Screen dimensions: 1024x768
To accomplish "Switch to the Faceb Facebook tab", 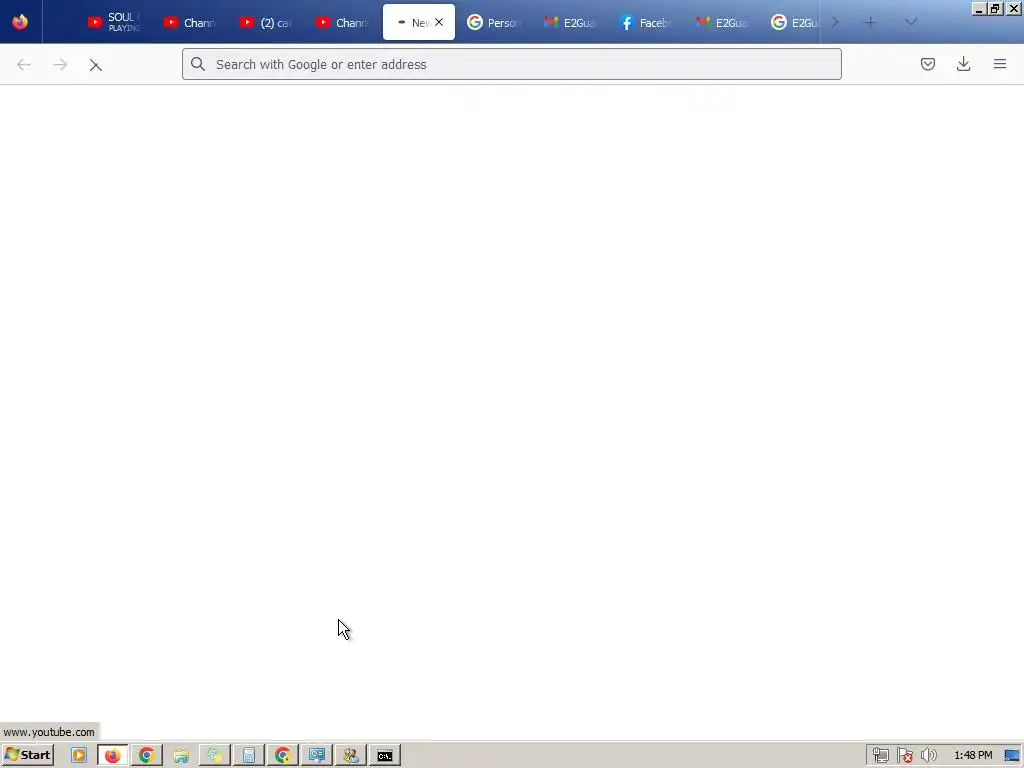I will coord(646,22).
